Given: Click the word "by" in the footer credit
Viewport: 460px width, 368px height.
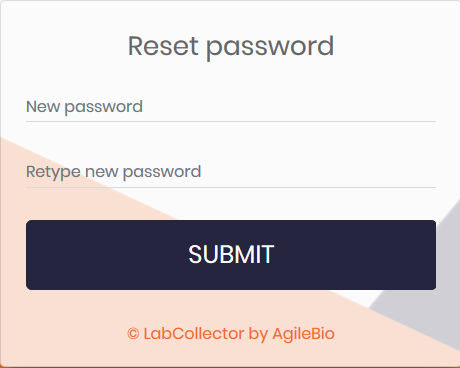Looking at the screenshot, I should (258, 334).
